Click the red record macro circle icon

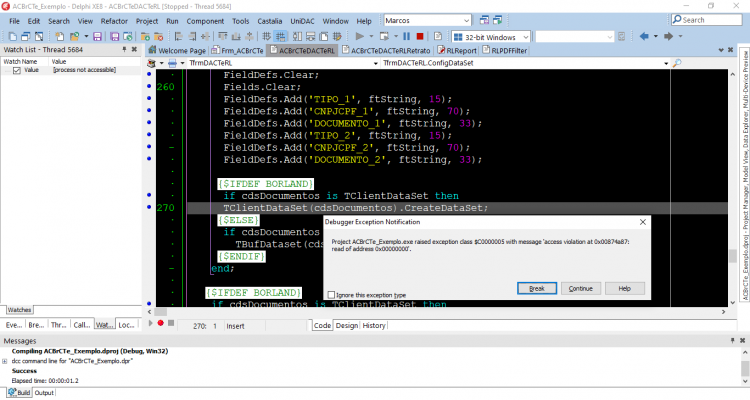coord(161,323)
